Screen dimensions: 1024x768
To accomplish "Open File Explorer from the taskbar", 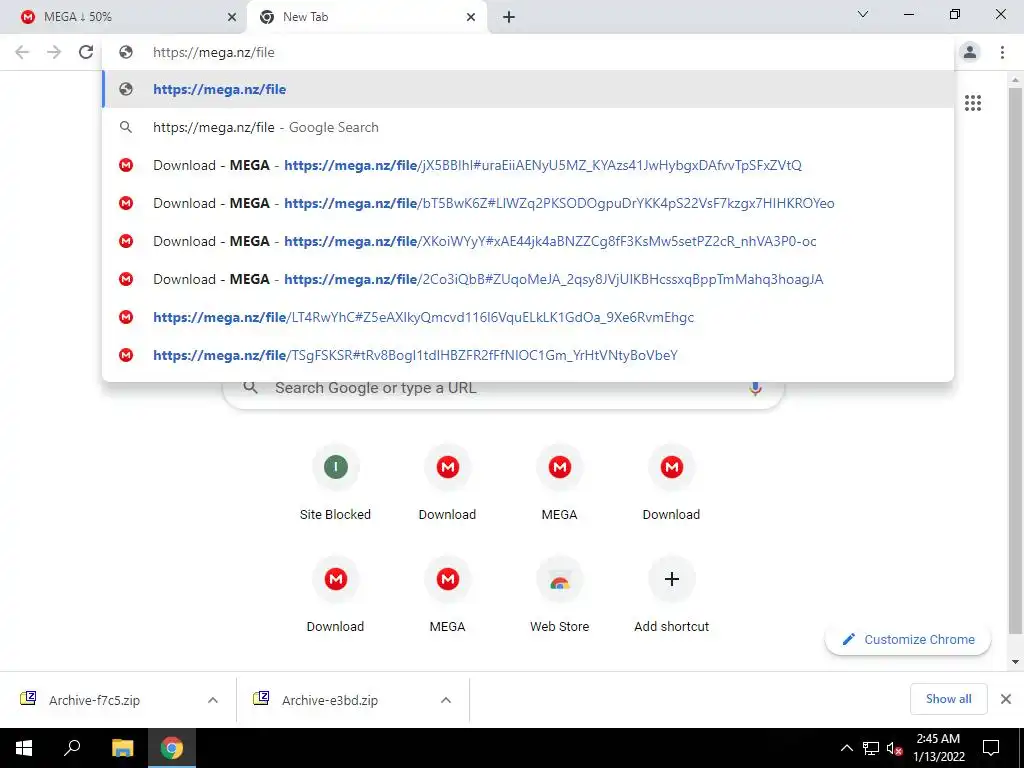I will click(122, 748).
